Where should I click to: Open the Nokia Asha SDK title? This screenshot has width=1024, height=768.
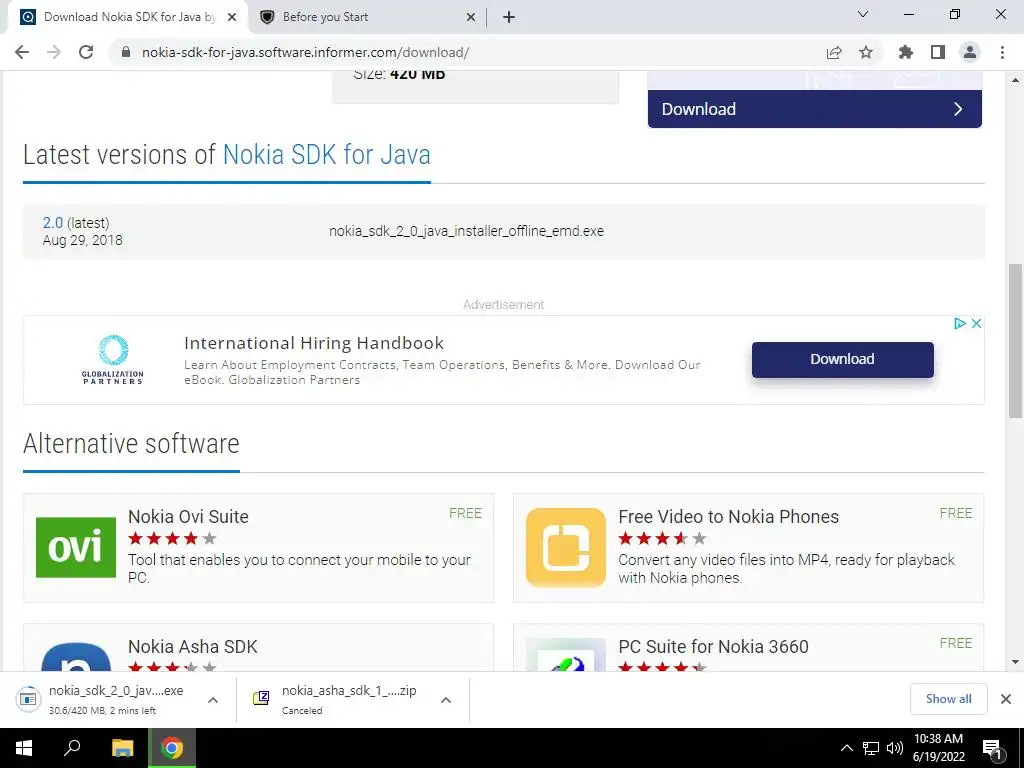point(193,647)
